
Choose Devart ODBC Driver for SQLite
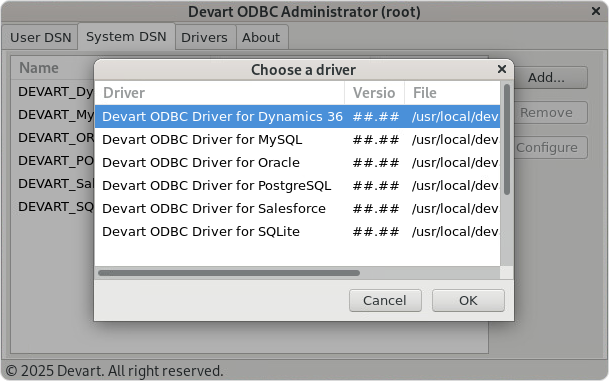click(x=297, y=231)
